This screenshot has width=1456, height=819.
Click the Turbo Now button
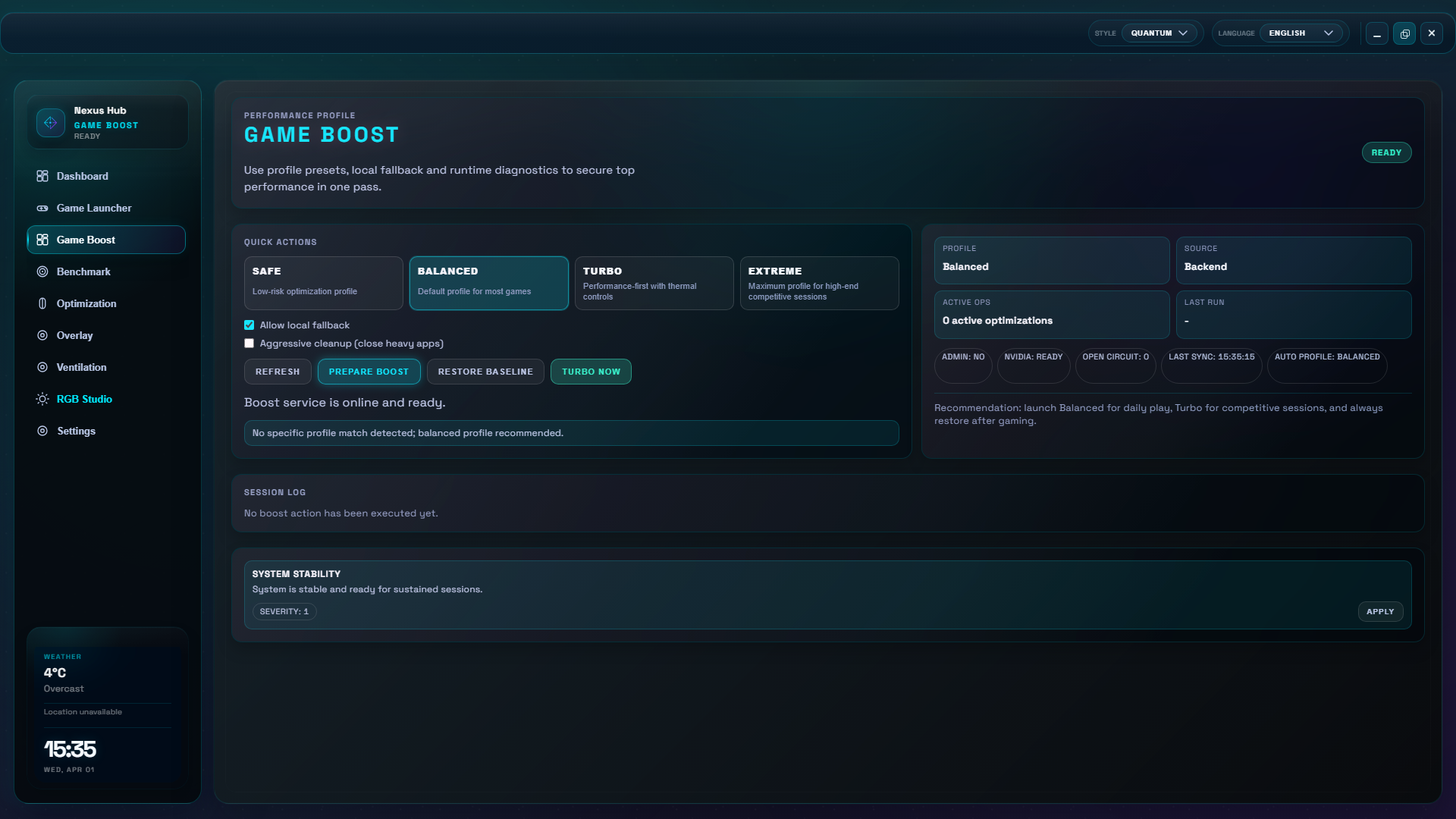click(x=591, y=372)
